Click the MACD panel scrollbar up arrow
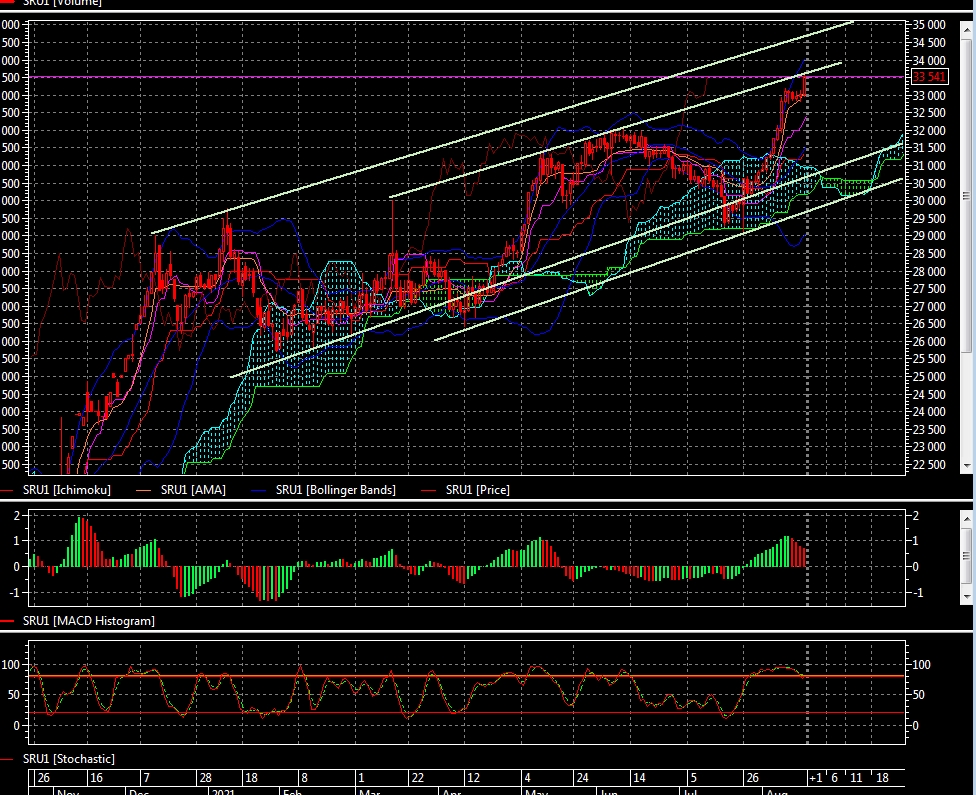This screenshot has height=795, width=976. [966, 518]
